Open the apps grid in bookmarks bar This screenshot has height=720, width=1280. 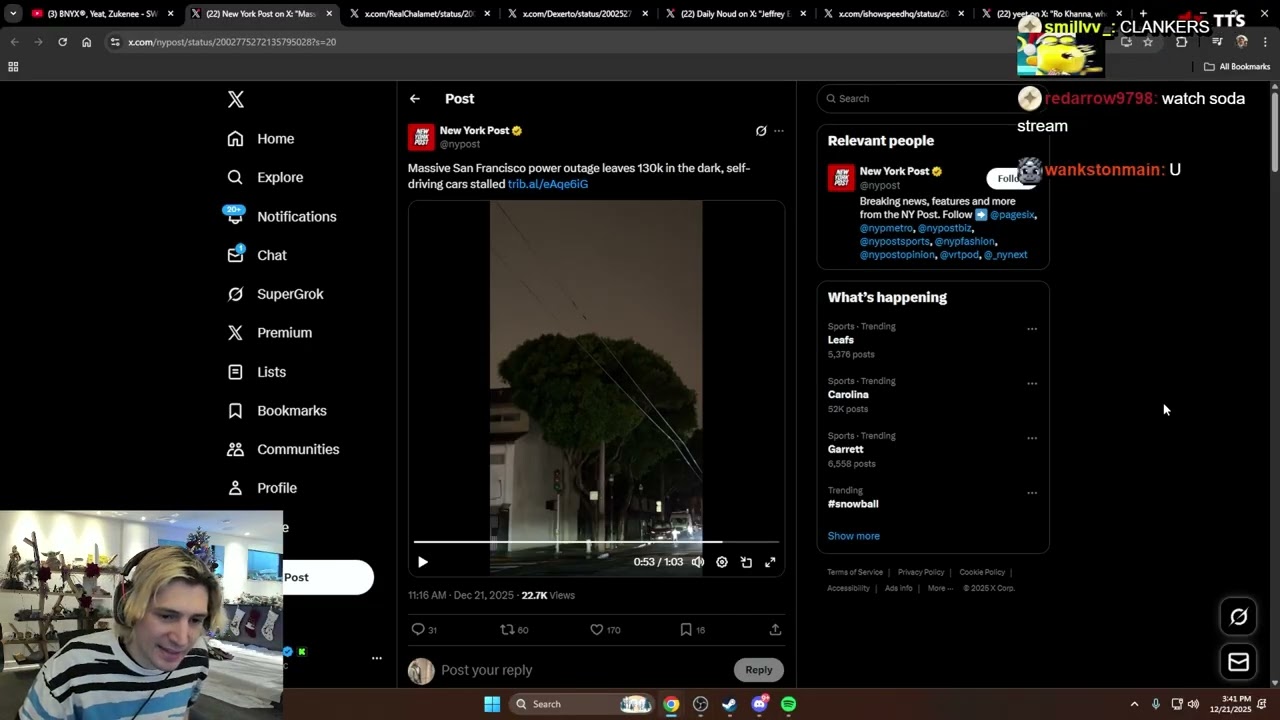(13, 67)
